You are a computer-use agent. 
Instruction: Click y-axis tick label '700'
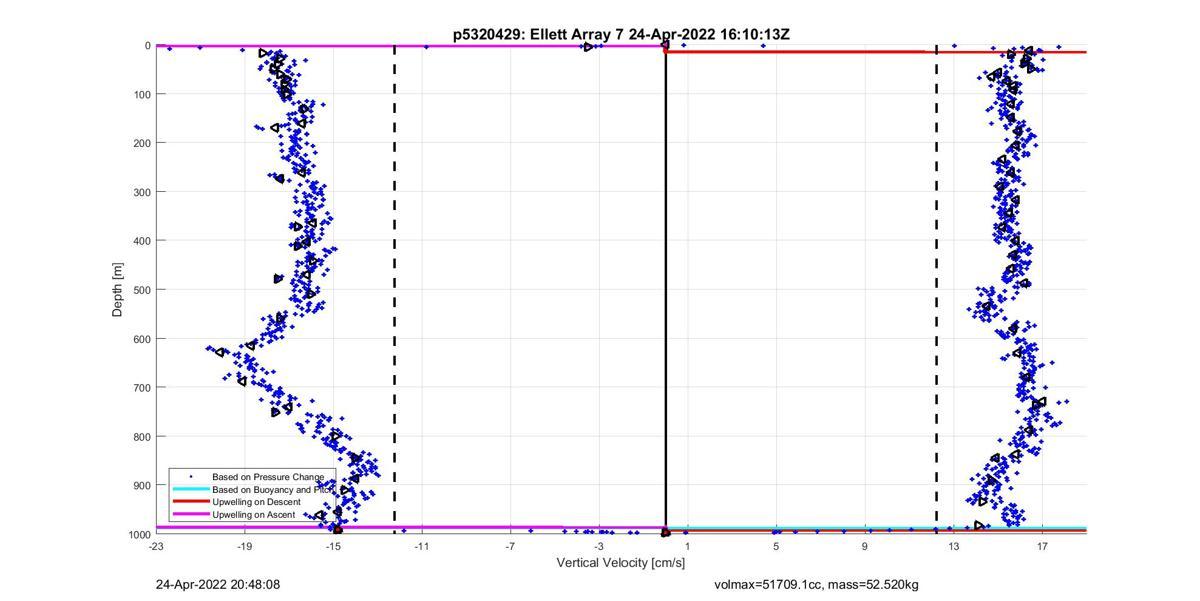pos(142,388)
